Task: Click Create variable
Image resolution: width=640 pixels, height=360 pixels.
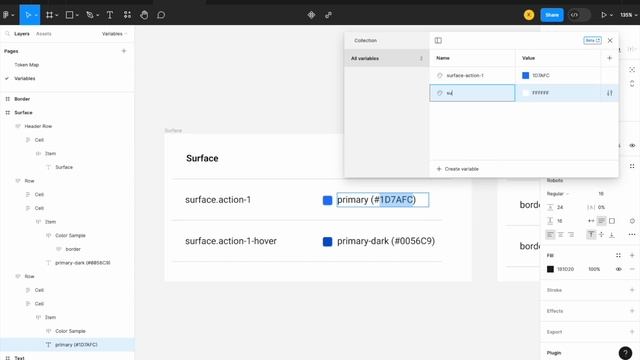Action: 458,169
